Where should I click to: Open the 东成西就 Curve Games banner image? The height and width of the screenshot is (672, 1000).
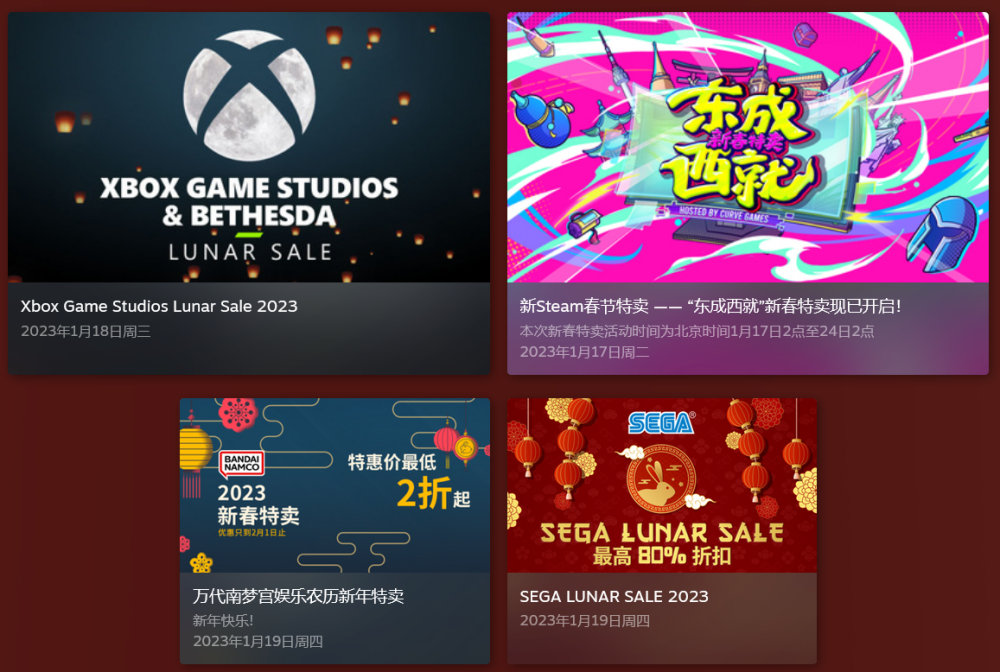point(747,147)
